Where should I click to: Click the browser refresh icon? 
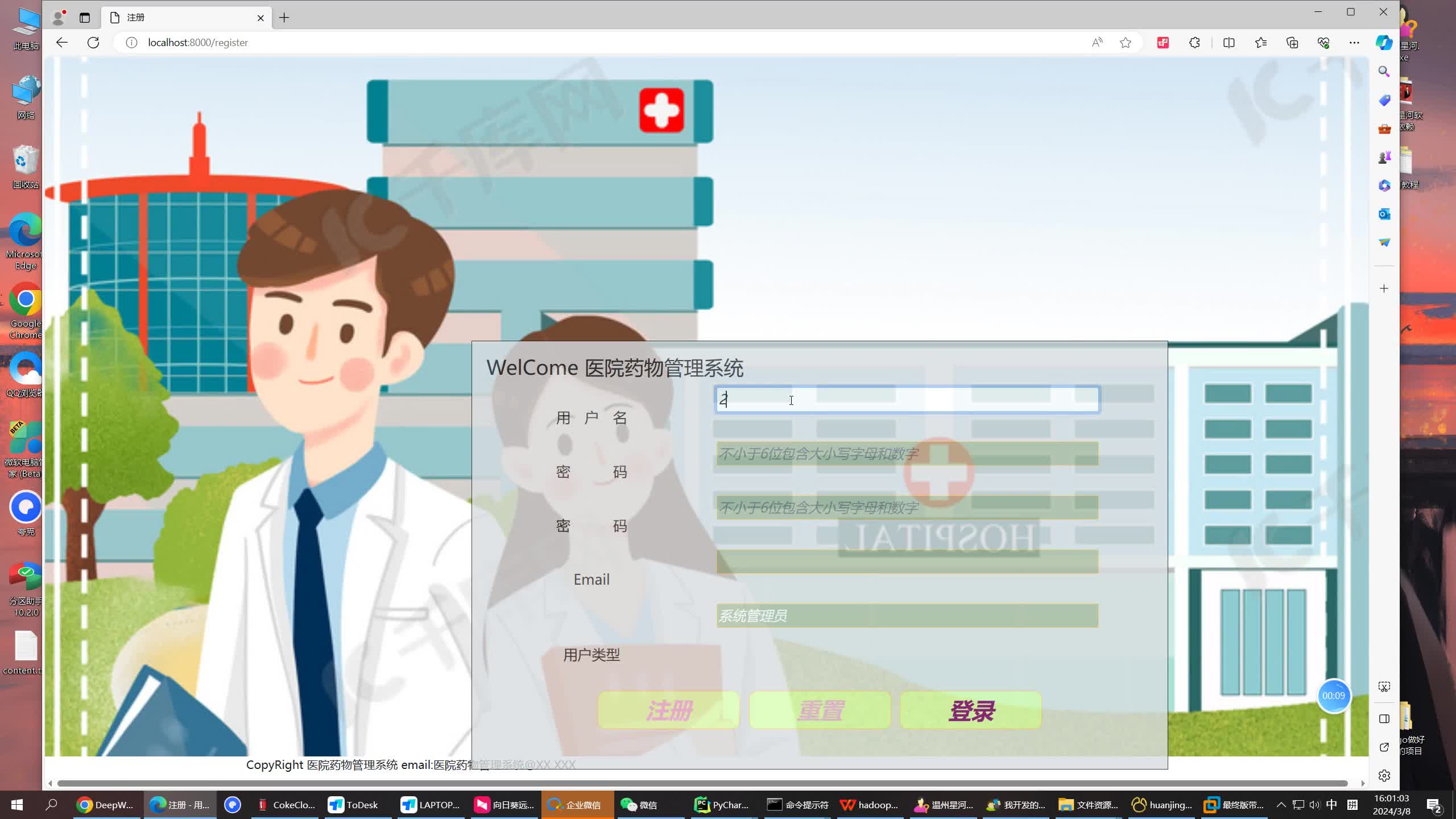tap(93, 43)
